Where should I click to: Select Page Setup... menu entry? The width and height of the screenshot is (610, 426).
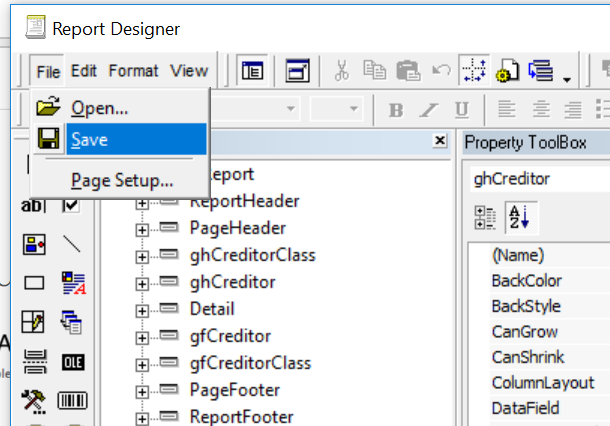(122, 181)
